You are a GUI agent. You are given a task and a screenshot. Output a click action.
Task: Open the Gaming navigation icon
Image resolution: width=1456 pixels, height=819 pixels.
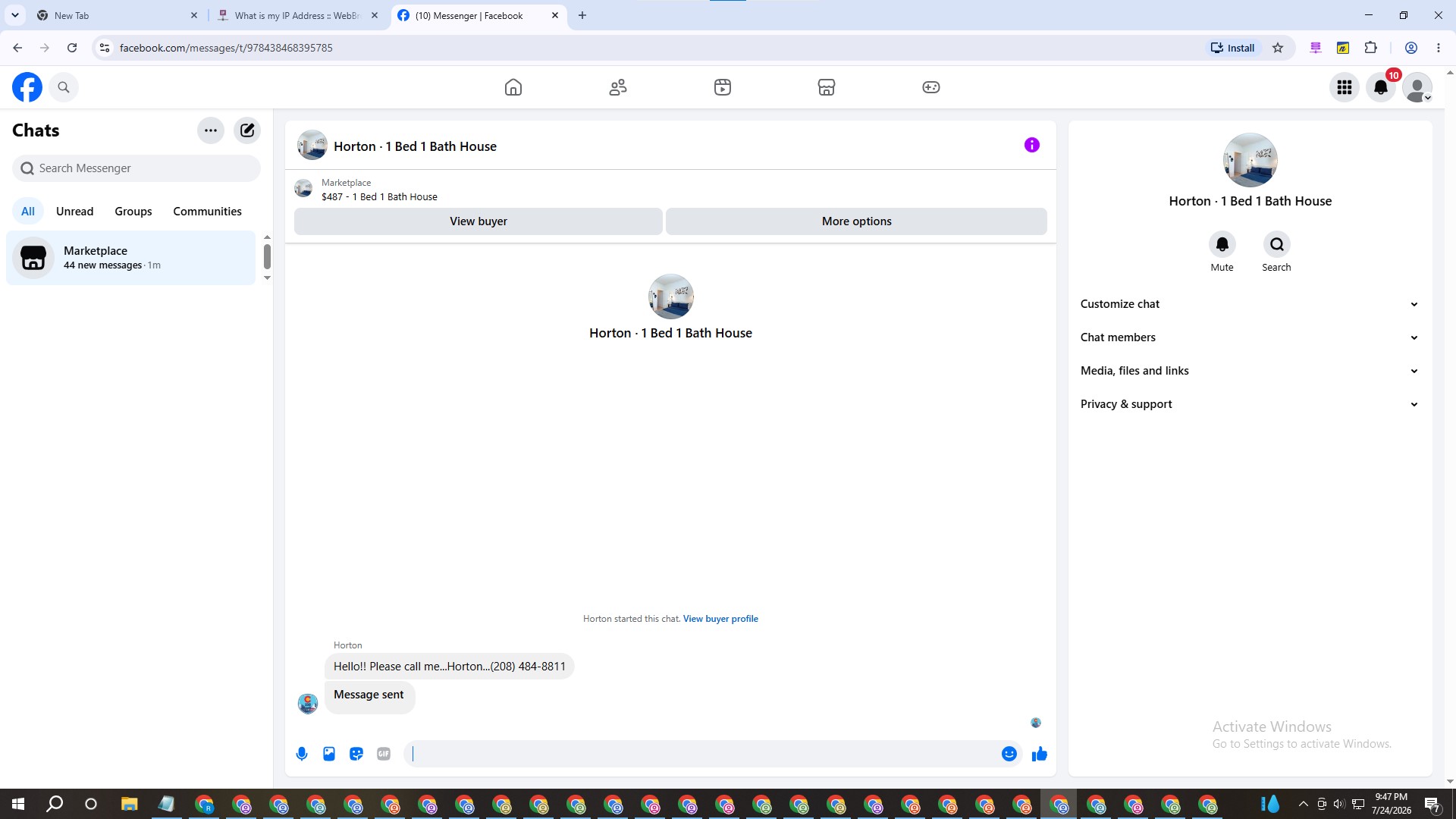pos(931,87)
